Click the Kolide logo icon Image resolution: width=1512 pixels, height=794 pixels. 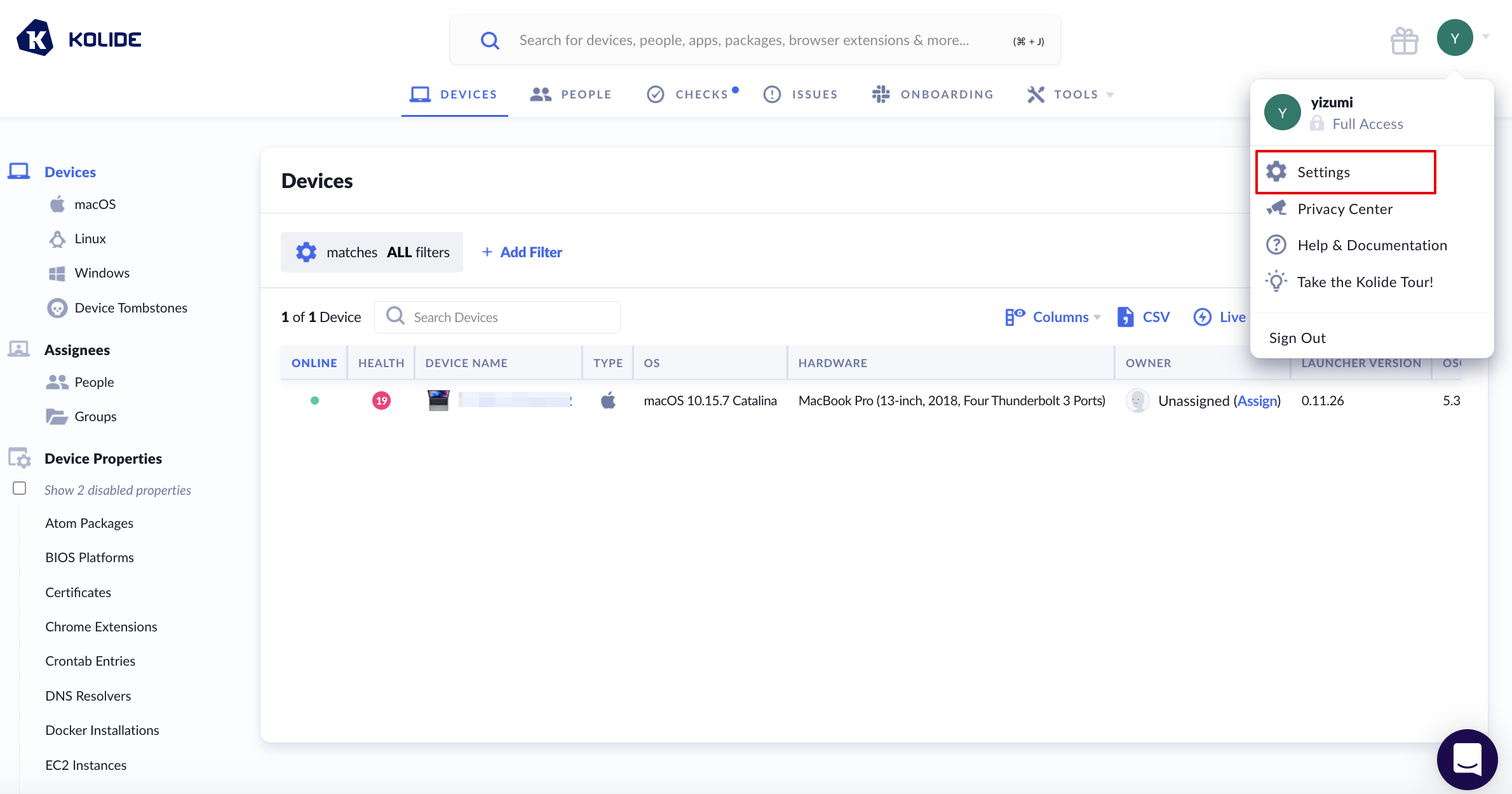(35, 39)
